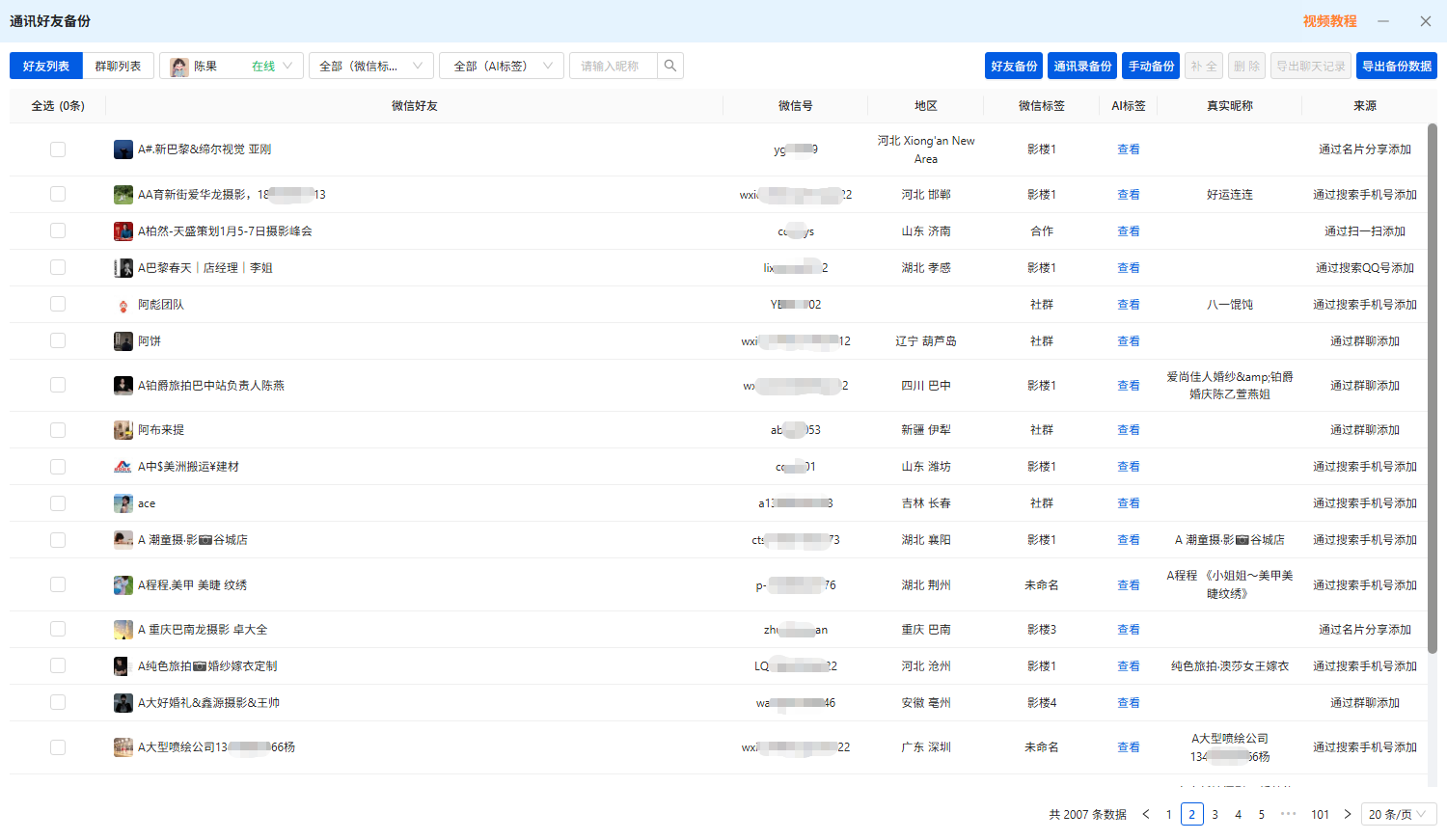Open avatar of A#.新巴黎&缔尔视觉 亚刚
The image size is (1447, 840).
pyautogui.click(x=123, y=149)
